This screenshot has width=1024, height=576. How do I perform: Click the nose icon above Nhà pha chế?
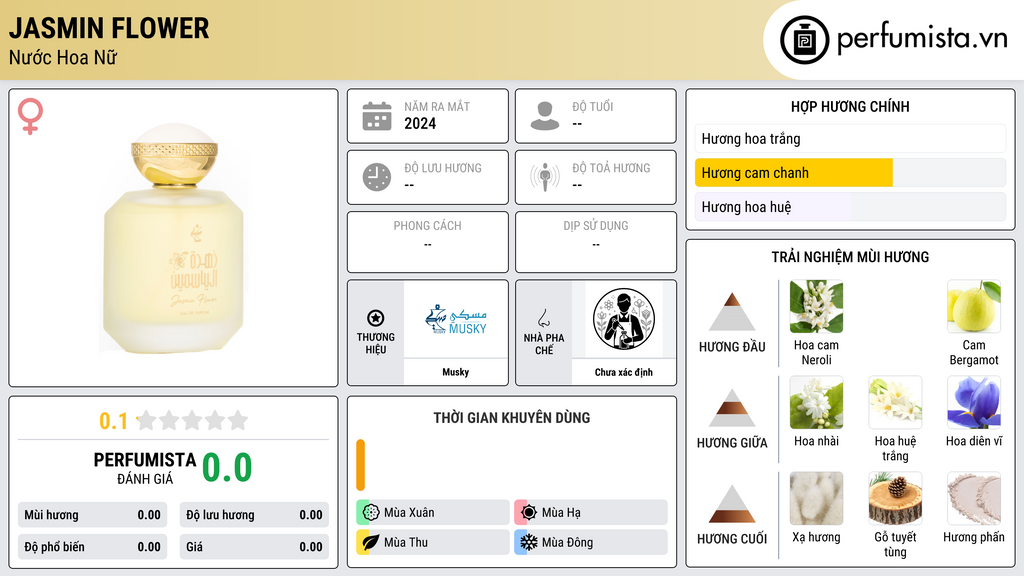click(x=543, y=318)
